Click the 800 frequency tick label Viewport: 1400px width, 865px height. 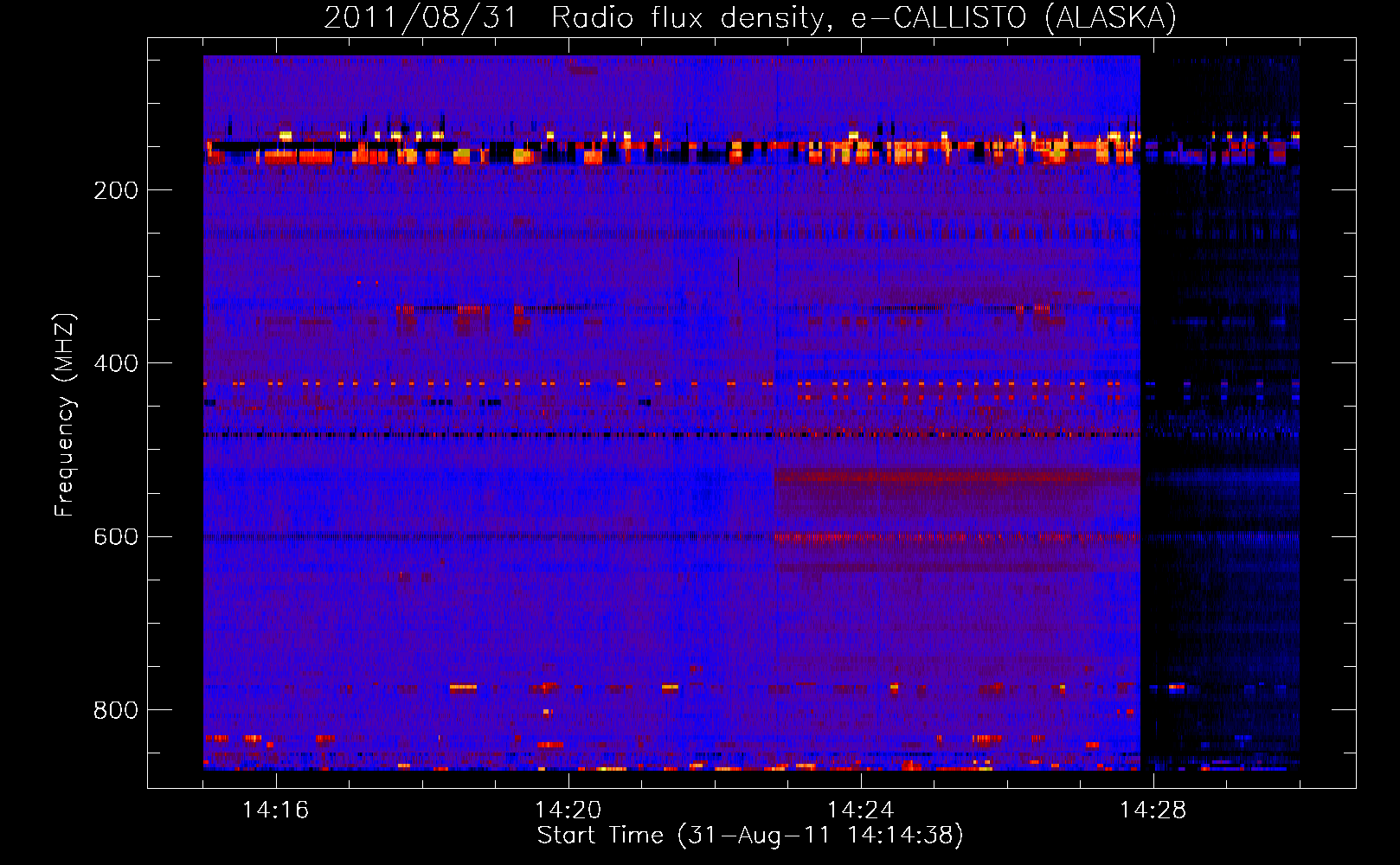point(116,710)
